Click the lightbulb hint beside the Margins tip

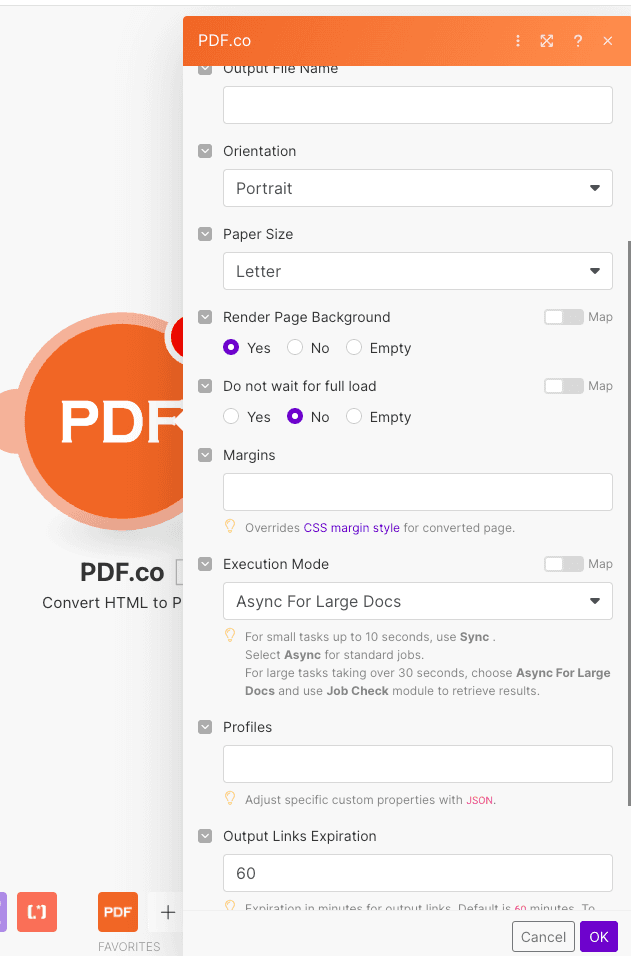click(x=230, y=525)
